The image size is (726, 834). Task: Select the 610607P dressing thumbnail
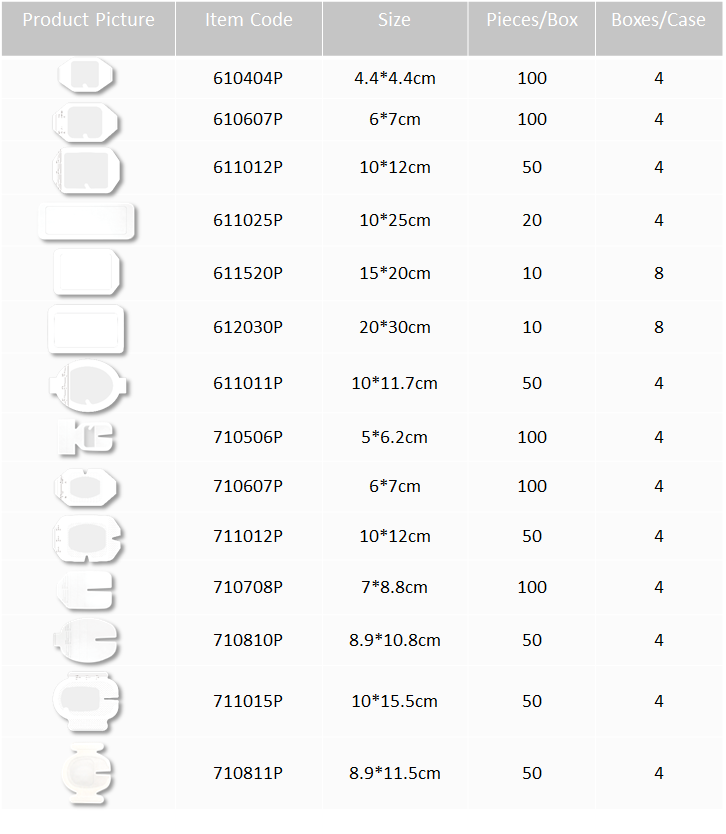[x=86, y=122]
